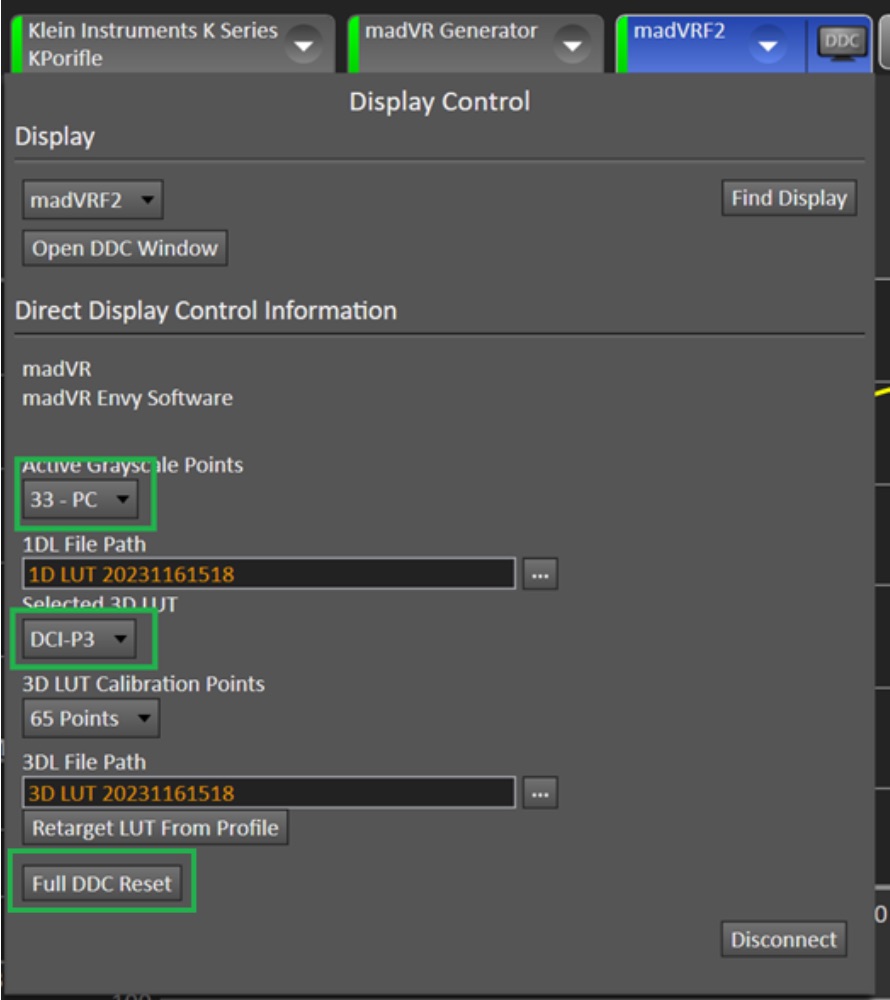Viewport: 890px width, 1000px height.
Task: Click Find Display button
Action: pos(789,198)
